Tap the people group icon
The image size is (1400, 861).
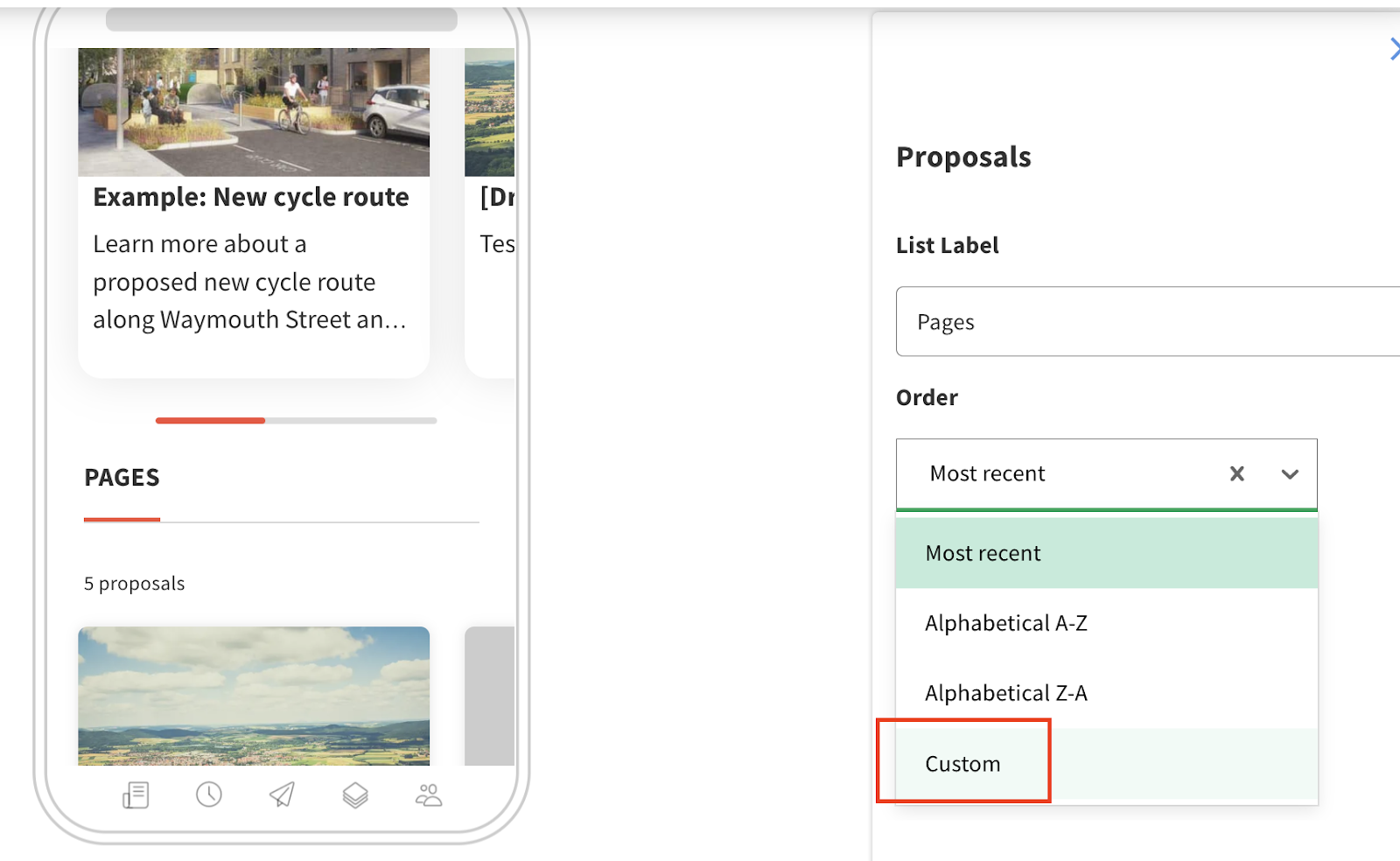pyautogui.click(x=429, y=794)
